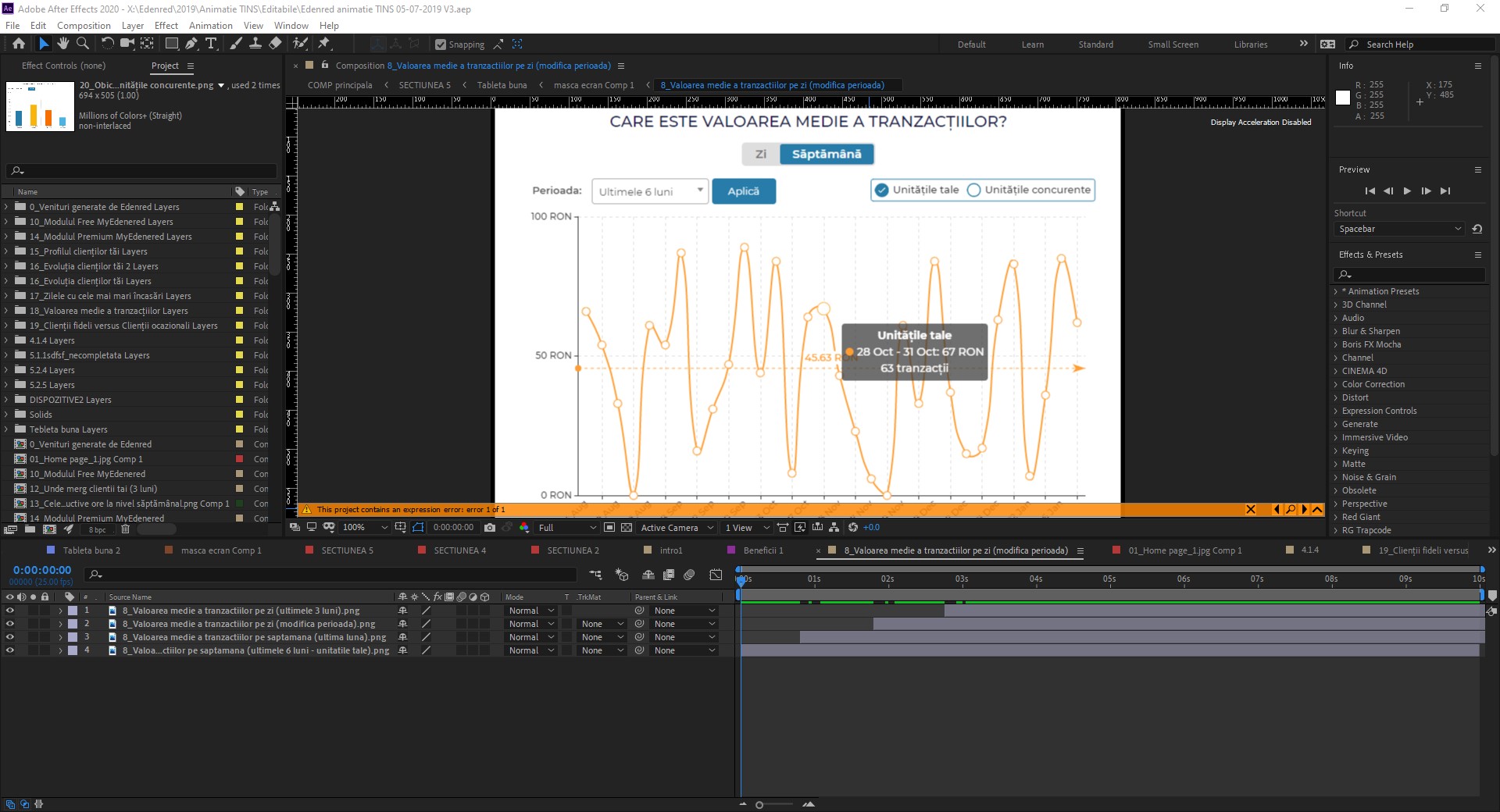
Task: Select the Hand tool
Action: point(63,44)
